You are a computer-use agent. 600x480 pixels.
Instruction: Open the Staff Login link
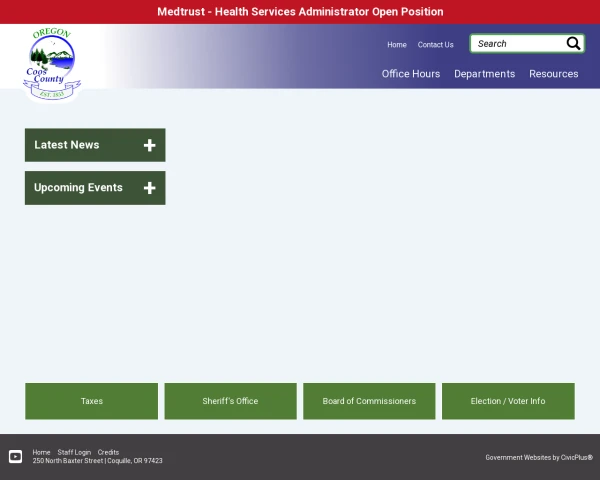[x=74, y=452]
